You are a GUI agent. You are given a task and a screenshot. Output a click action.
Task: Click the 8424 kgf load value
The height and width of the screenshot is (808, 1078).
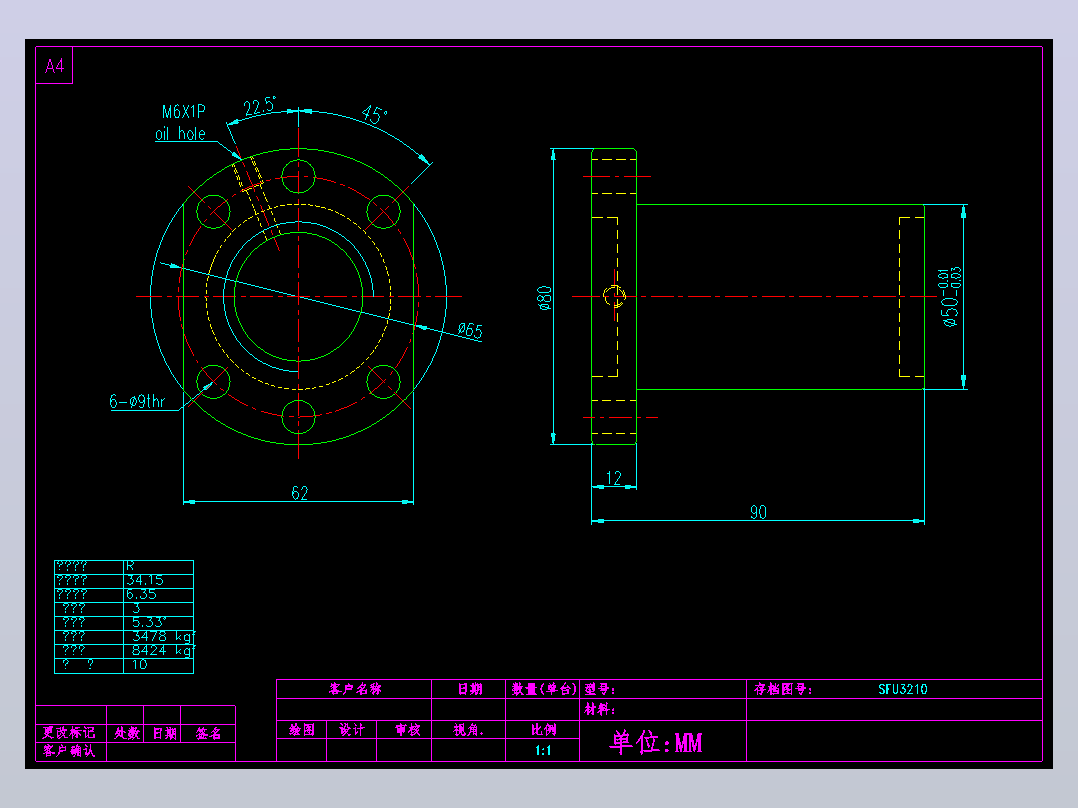click(164, 650)
